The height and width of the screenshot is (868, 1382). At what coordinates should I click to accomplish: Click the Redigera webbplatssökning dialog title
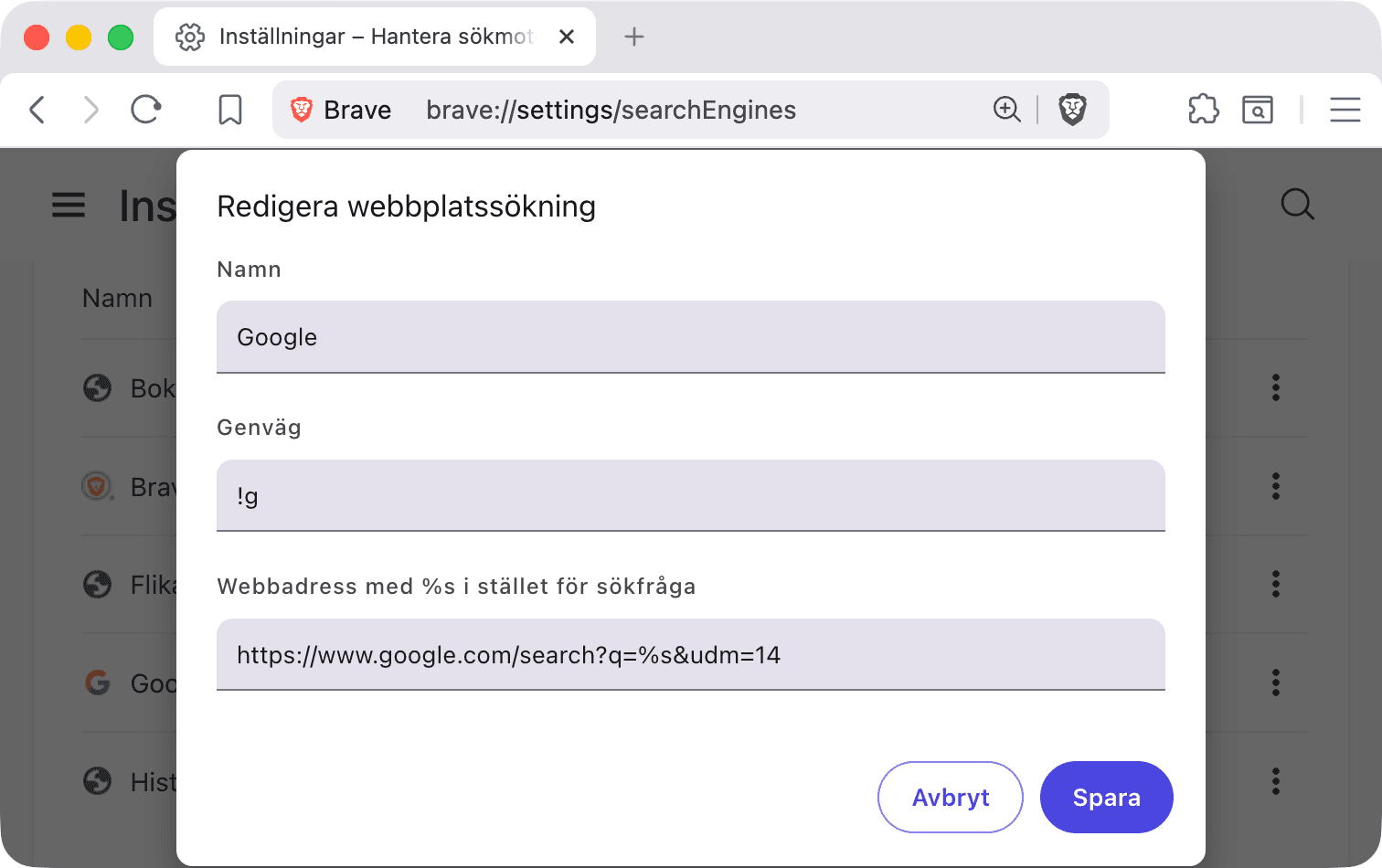(407, 206)
